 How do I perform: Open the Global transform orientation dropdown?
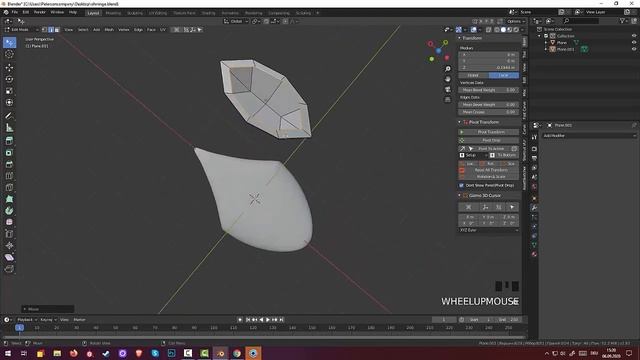pyautogui.click(x=236, y=21)
